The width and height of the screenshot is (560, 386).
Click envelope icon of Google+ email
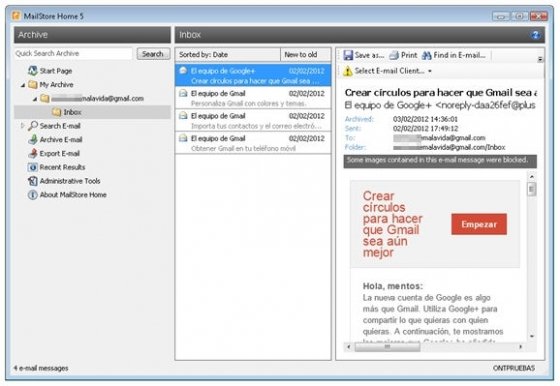pos(183,70)
